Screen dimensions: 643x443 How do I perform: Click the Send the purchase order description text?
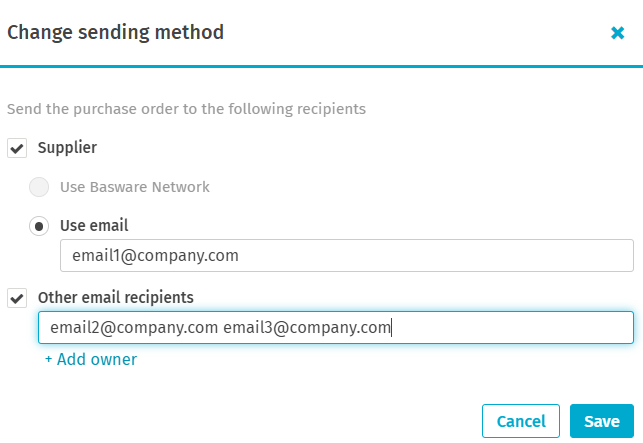tap(186, 109)
